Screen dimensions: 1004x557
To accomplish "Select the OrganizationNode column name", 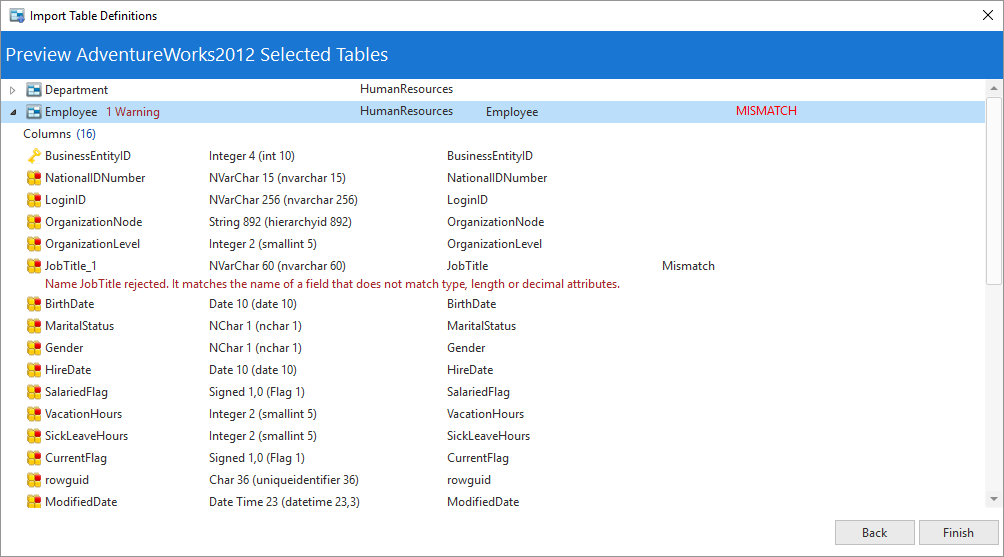I will click(x=93, y=222).
